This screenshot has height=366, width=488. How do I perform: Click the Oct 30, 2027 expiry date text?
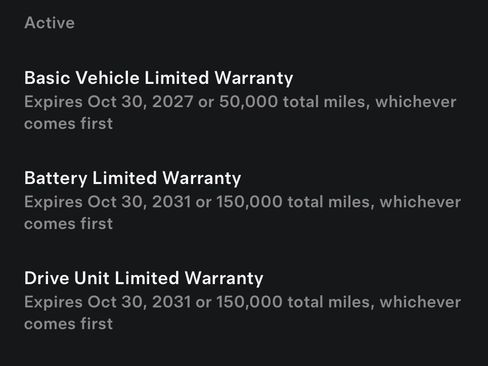(x=140, y=101)
